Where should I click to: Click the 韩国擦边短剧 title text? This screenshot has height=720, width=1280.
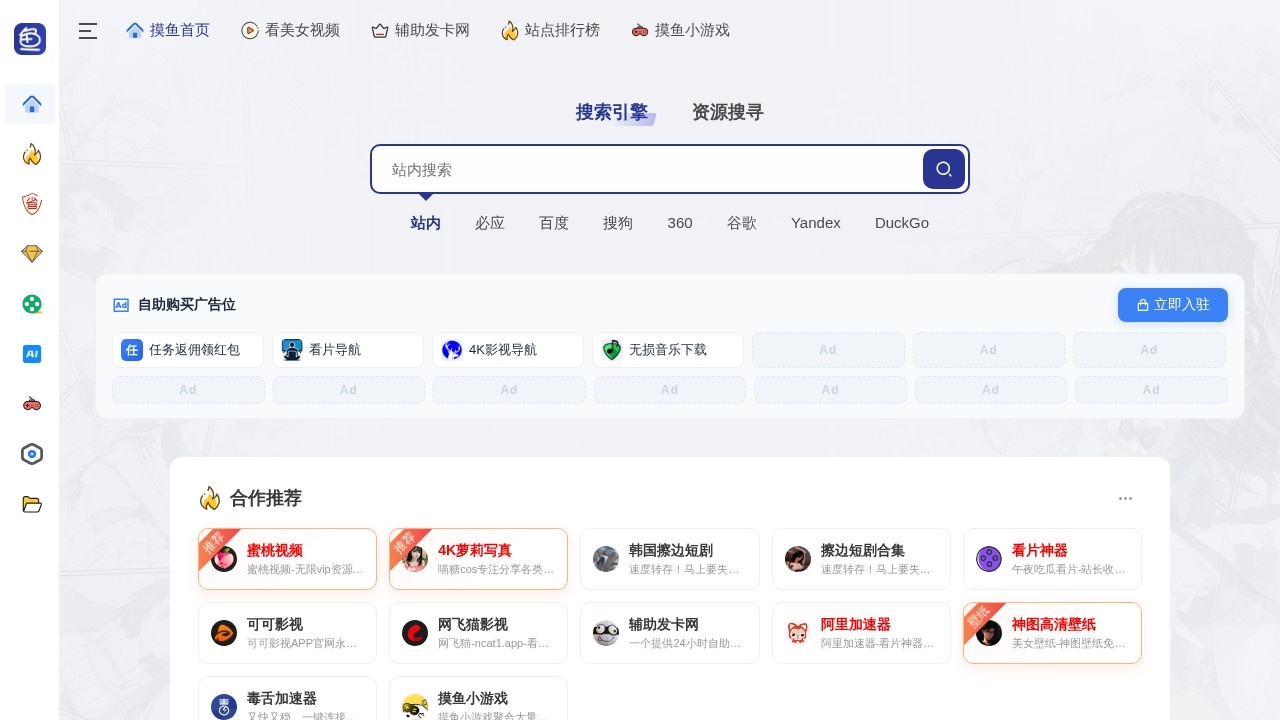coord(671,550)
